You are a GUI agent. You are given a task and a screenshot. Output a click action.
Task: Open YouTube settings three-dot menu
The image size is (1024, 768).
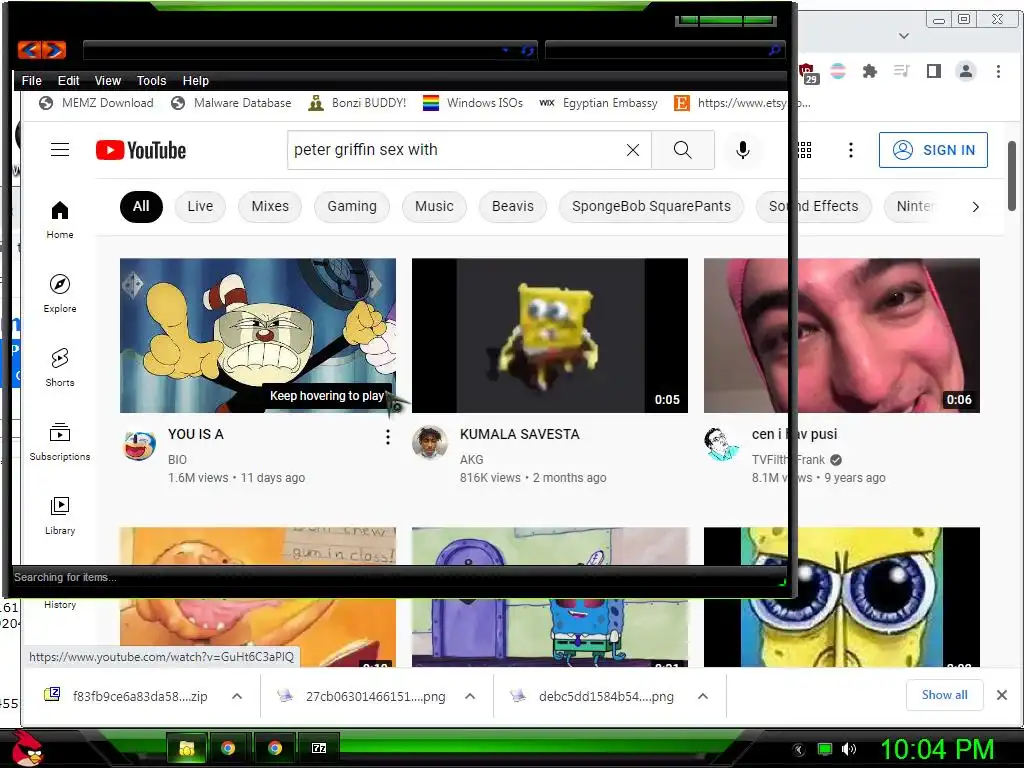(x=850, y=150)
